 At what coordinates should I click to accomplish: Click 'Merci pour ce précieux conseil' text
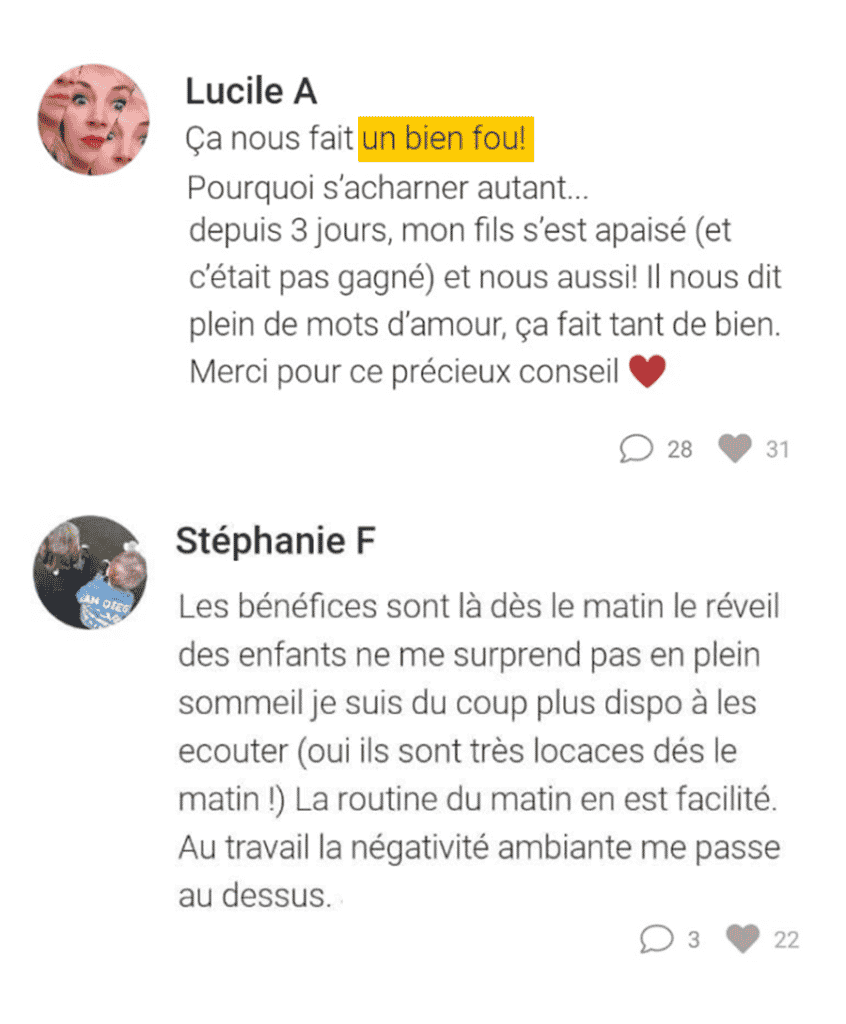(x=404, y=373)
